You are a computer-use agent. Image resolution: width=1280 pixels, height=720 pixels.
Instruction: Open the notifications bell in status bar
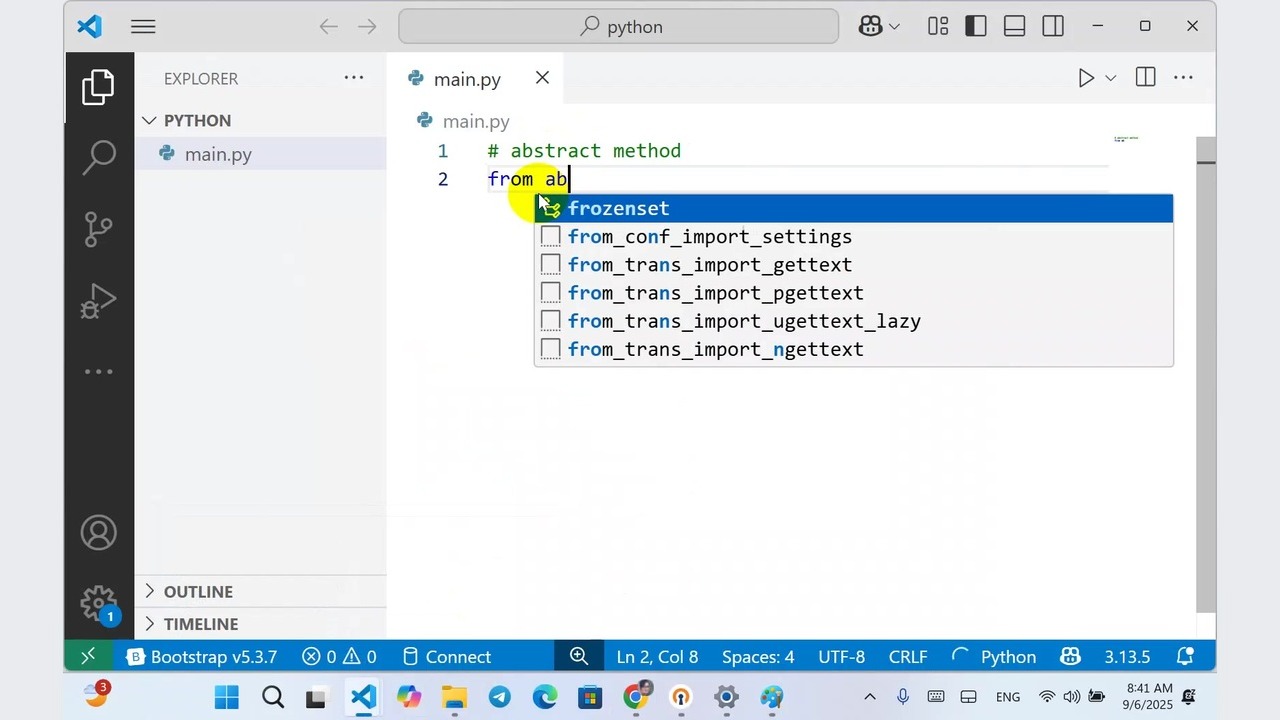click(1186, 657)
